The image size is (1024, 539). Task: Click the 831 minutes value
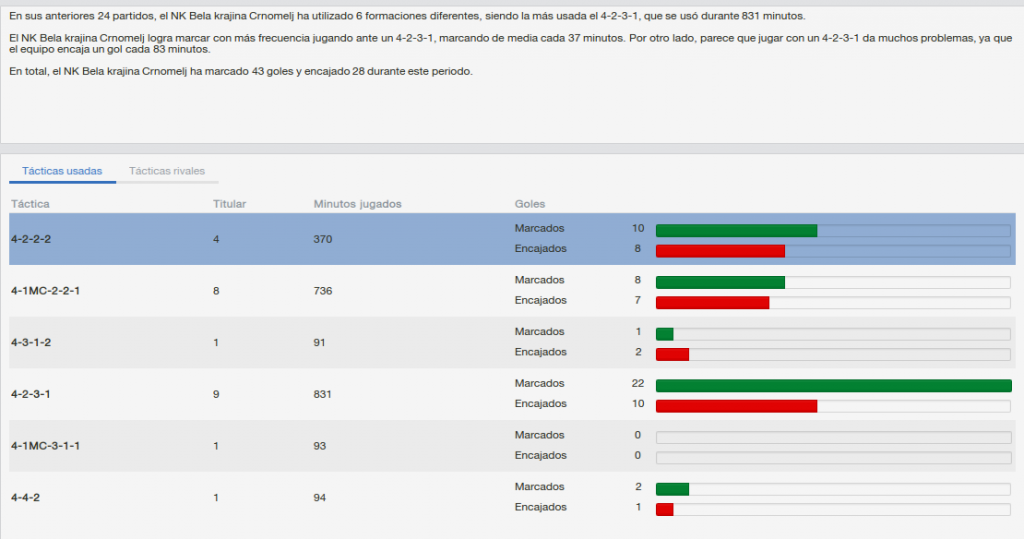pyautogui.click(x=323, y=394)
